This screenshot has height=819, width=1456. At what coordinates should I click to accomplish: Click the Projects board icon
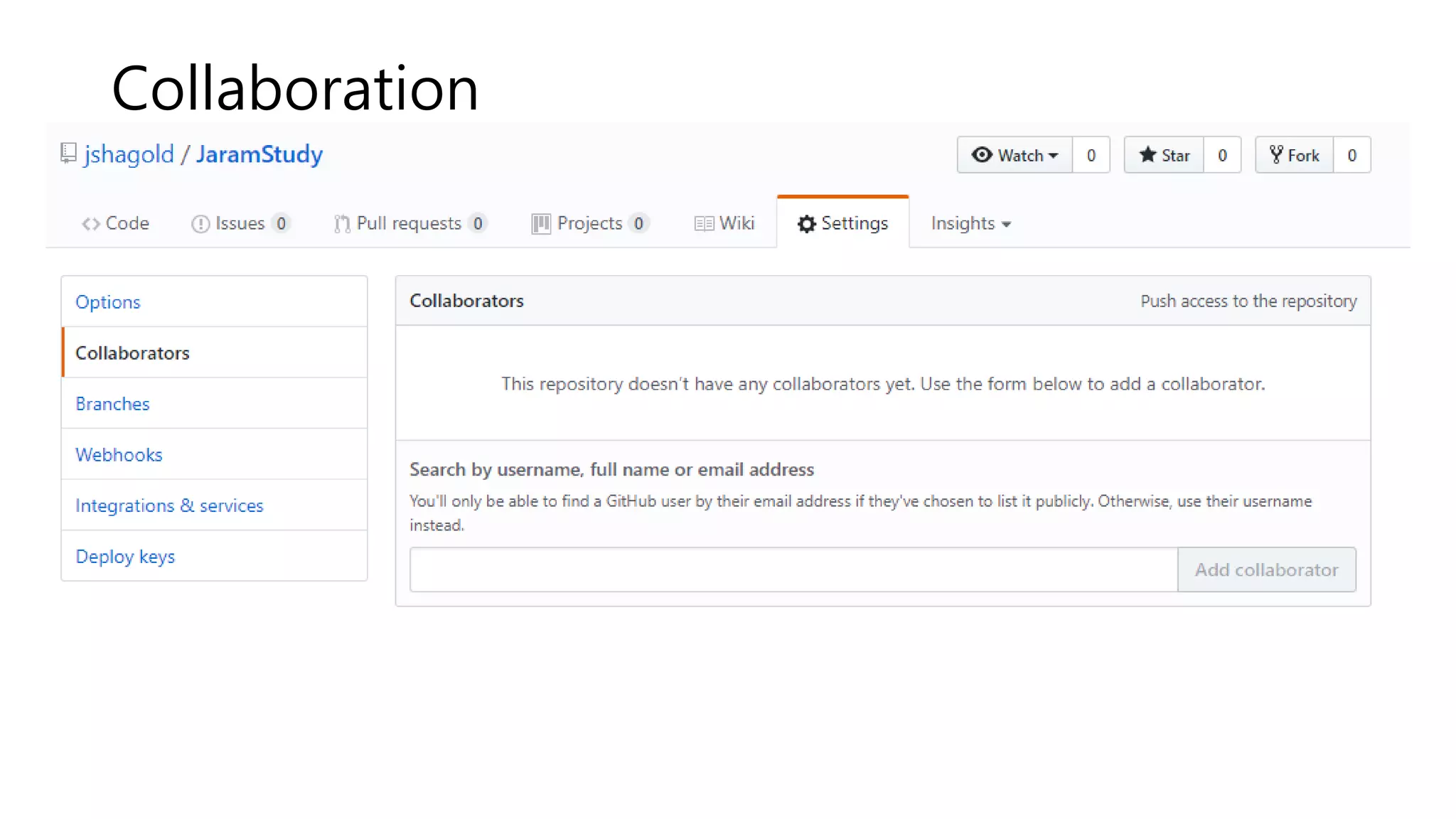click(541, 224)
